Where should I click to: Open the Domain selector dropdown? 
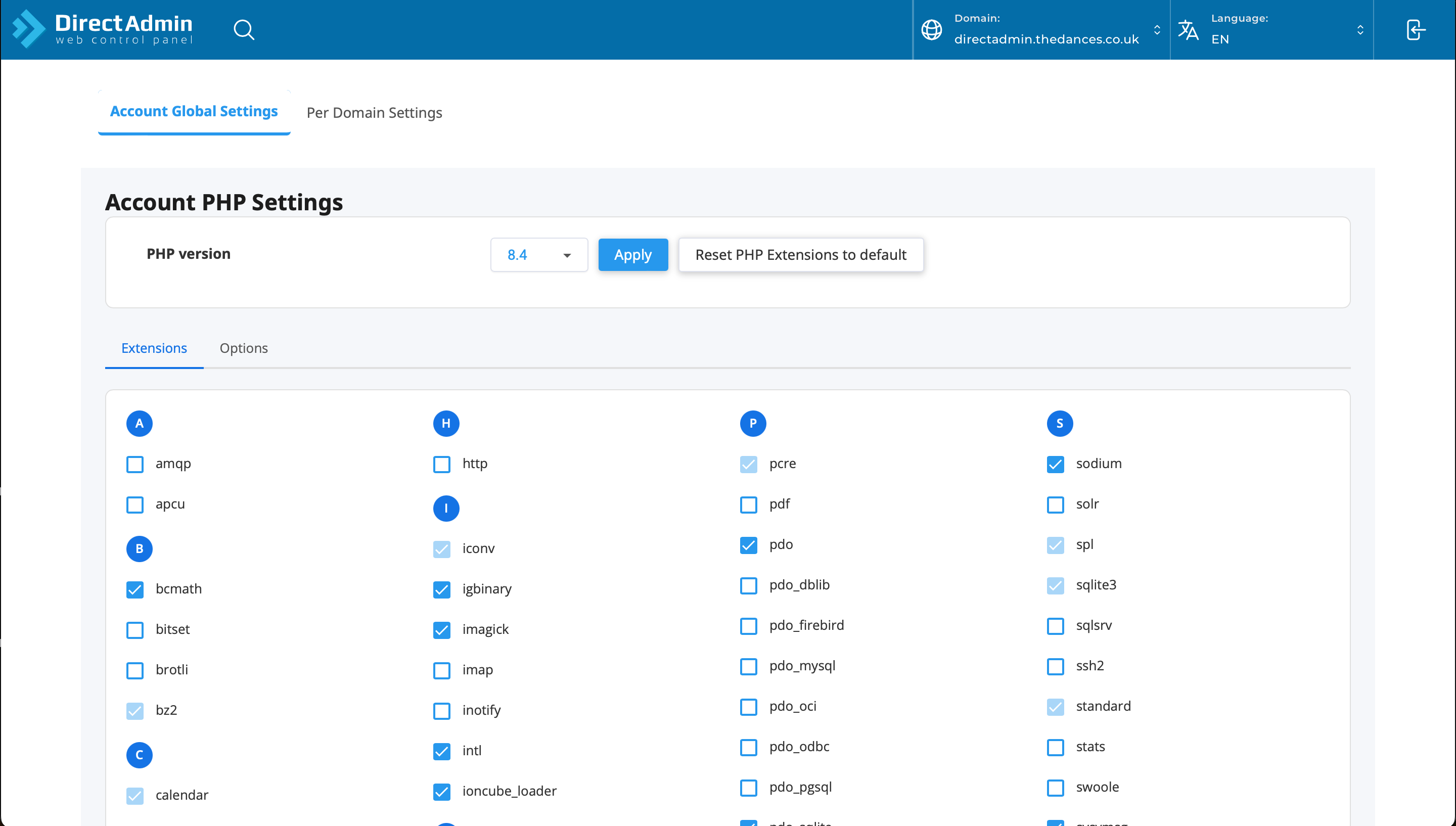click(x=1041, y=29)
